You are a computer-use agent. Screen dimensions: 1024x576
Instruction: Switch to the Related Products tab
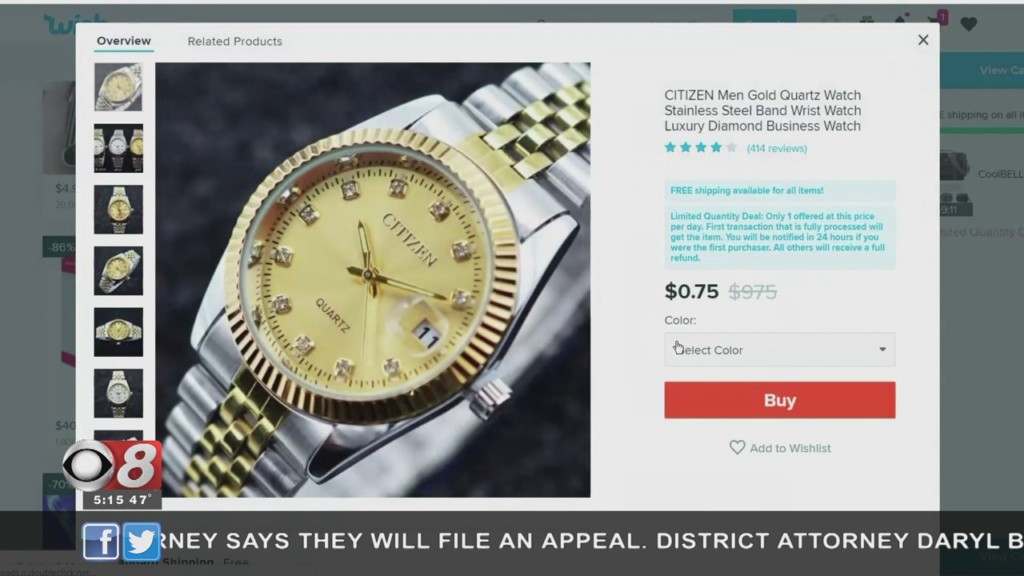pyautogui.click(x=235, y=41)
